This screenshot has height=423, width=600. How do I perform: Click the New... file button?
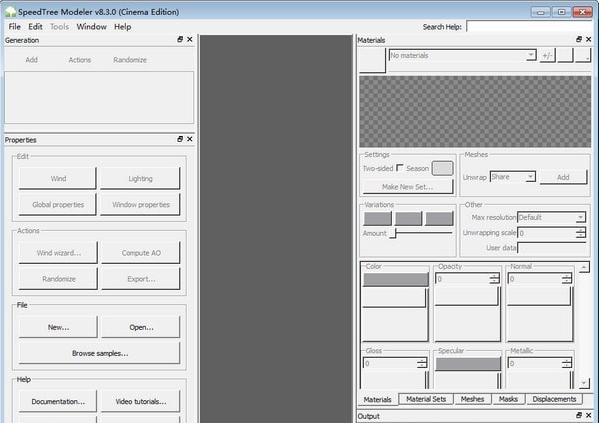coord(58,327)
